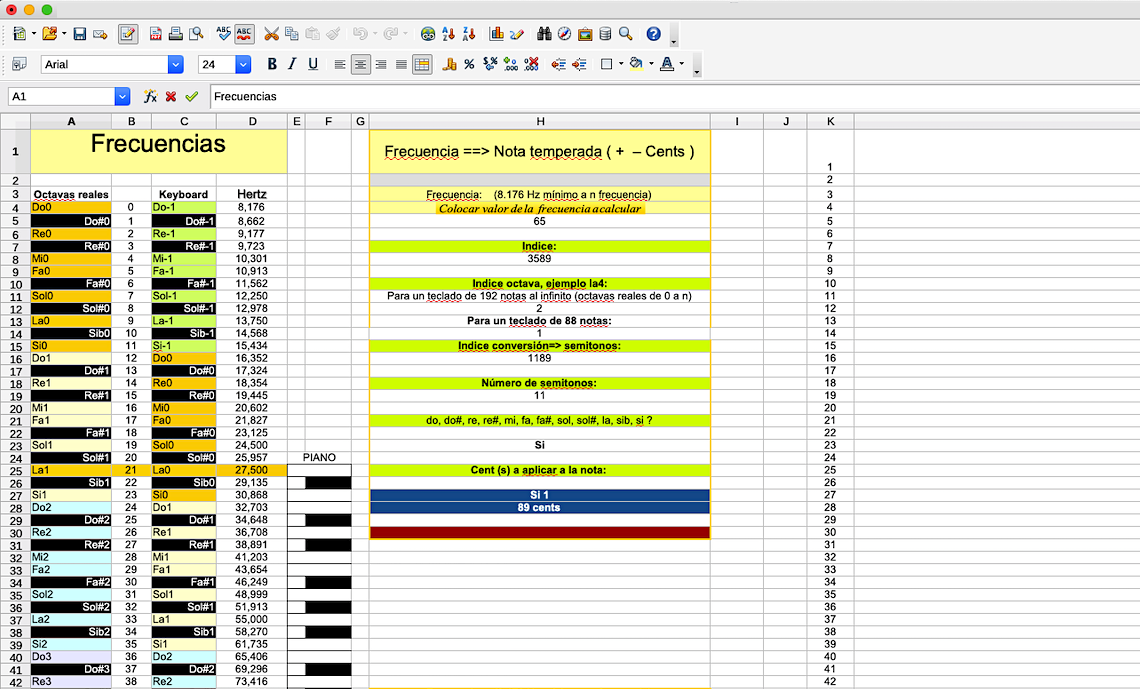Click the Cut scissors icon
Viewport: 1140px width, 689px height.
point(271,34)
